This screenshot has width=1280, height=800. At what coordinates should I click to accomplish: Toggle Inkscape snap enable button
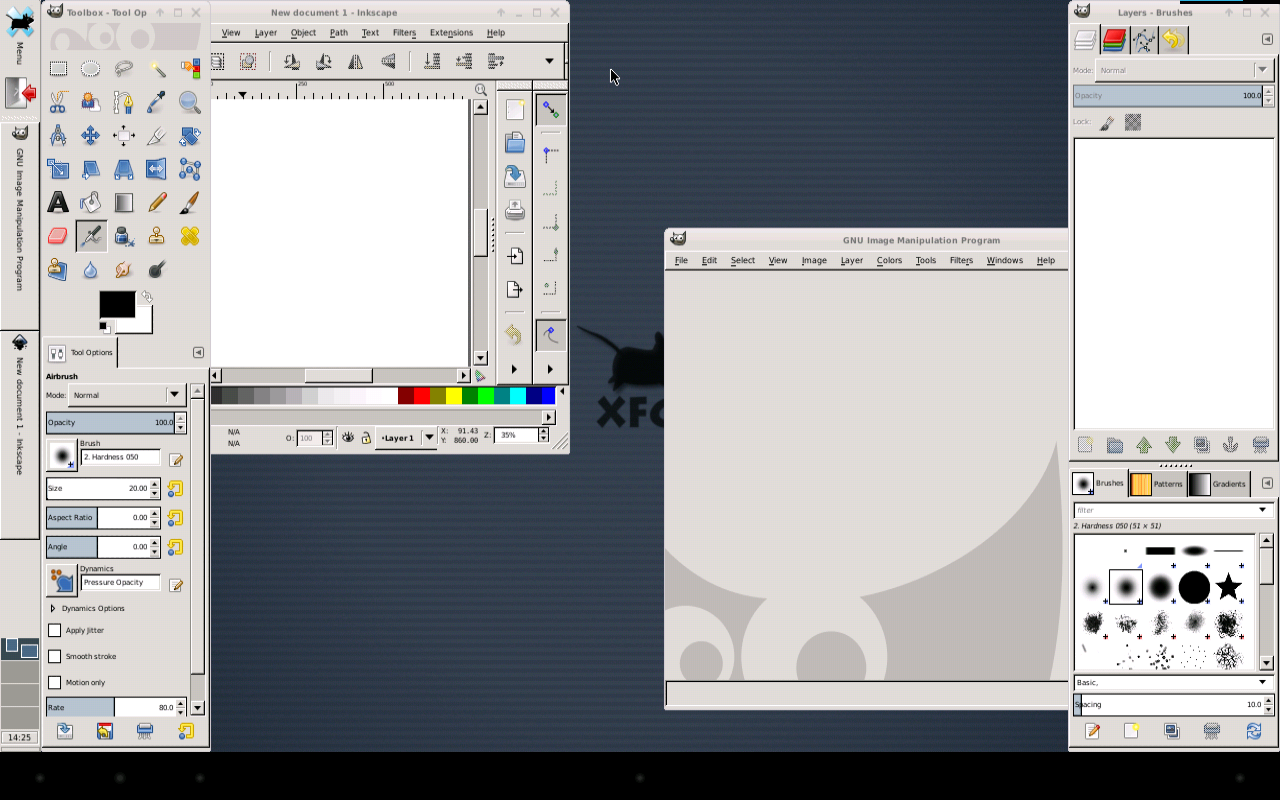coord(550,109)
